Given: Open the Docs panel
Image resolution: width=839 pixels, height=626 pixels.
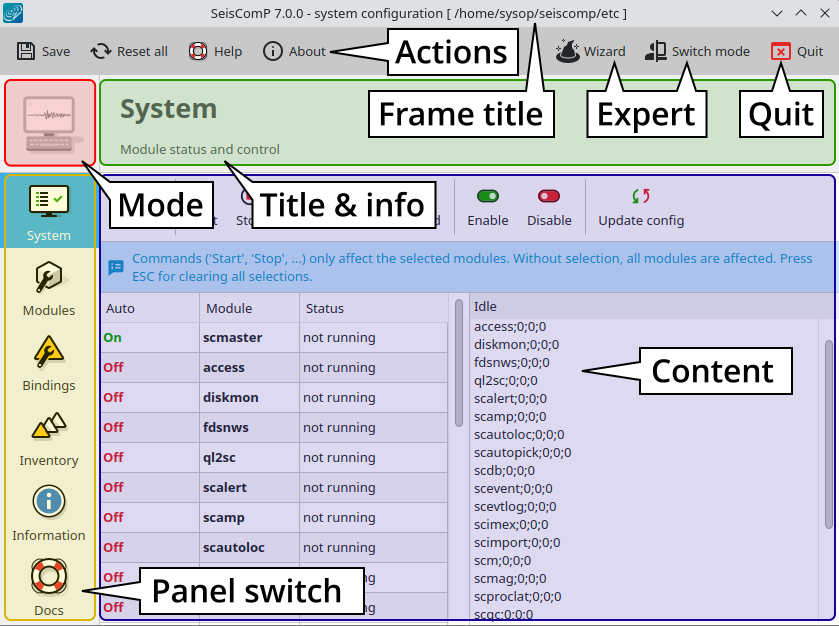Looking at the screenshot, I should click(49, 588).
